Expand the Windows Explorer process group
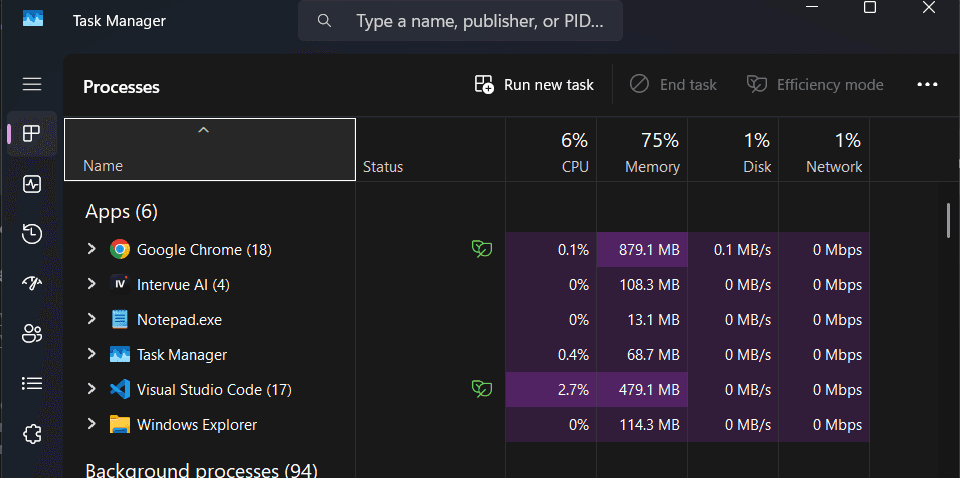This screenshot has width=960, height=478. click(91, 424)
